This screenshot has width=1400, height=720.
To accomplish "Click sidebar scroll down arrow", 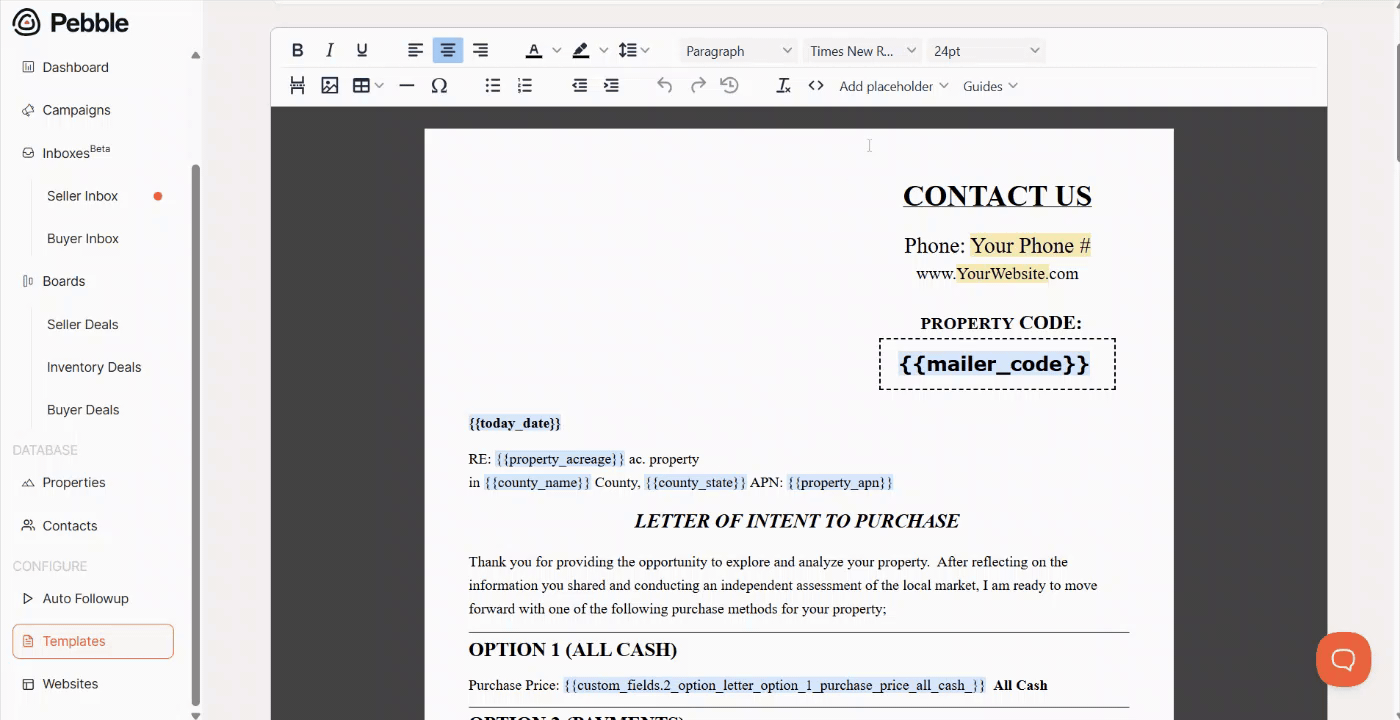I will tap(196, 714).
